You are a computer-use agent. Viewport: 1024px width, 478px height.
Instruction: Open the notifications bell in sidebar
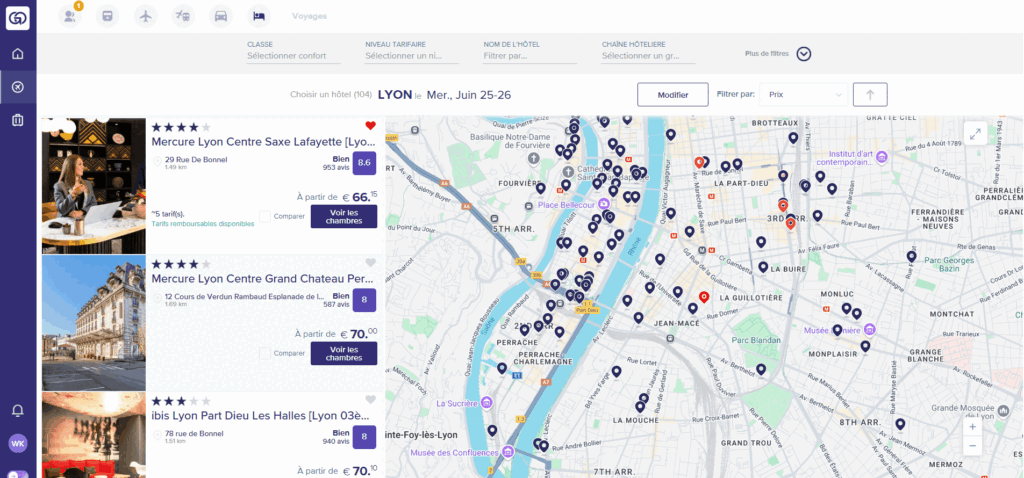18,410
